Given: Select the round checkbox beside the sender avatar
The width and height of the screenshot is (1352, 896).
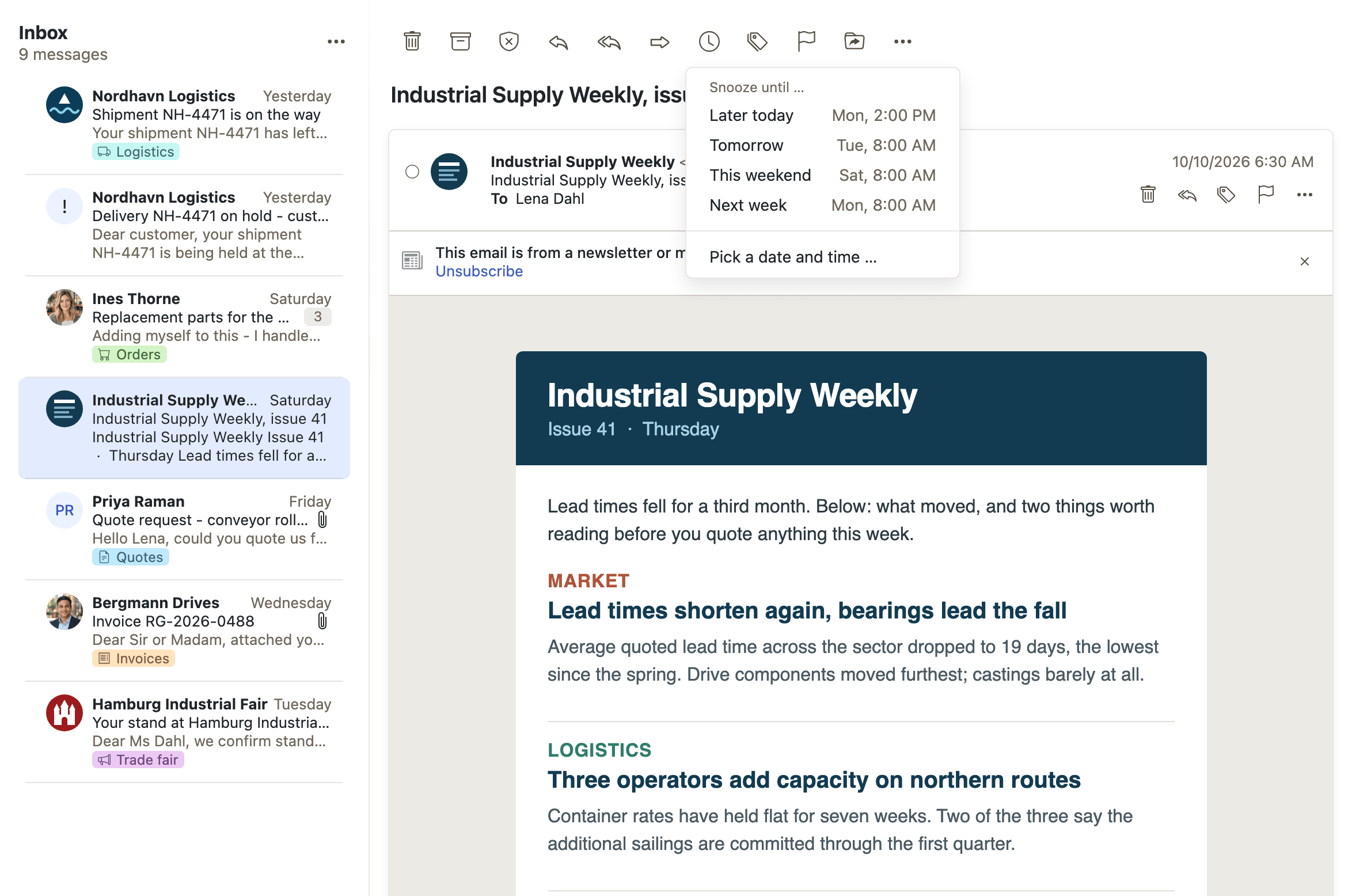Looking at the screenshot, I should tap(412, 172).
